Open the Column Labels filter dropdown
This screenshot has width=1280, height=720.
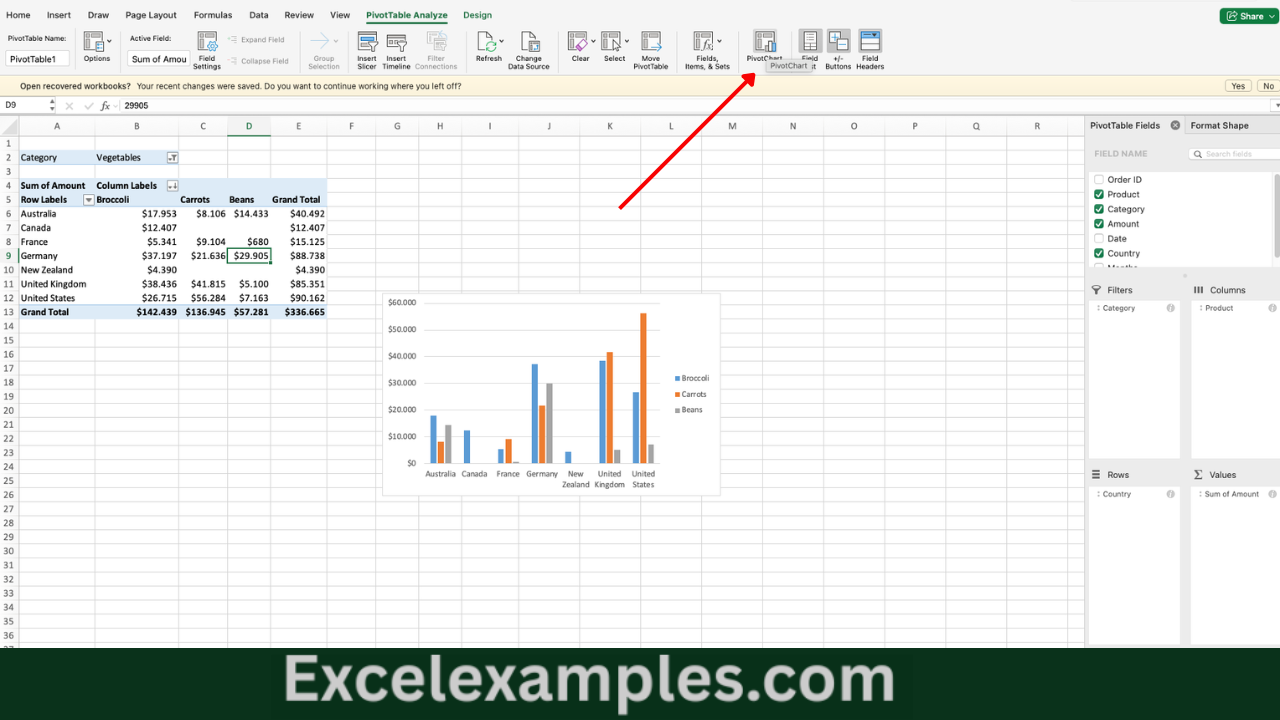click(172, 185)
